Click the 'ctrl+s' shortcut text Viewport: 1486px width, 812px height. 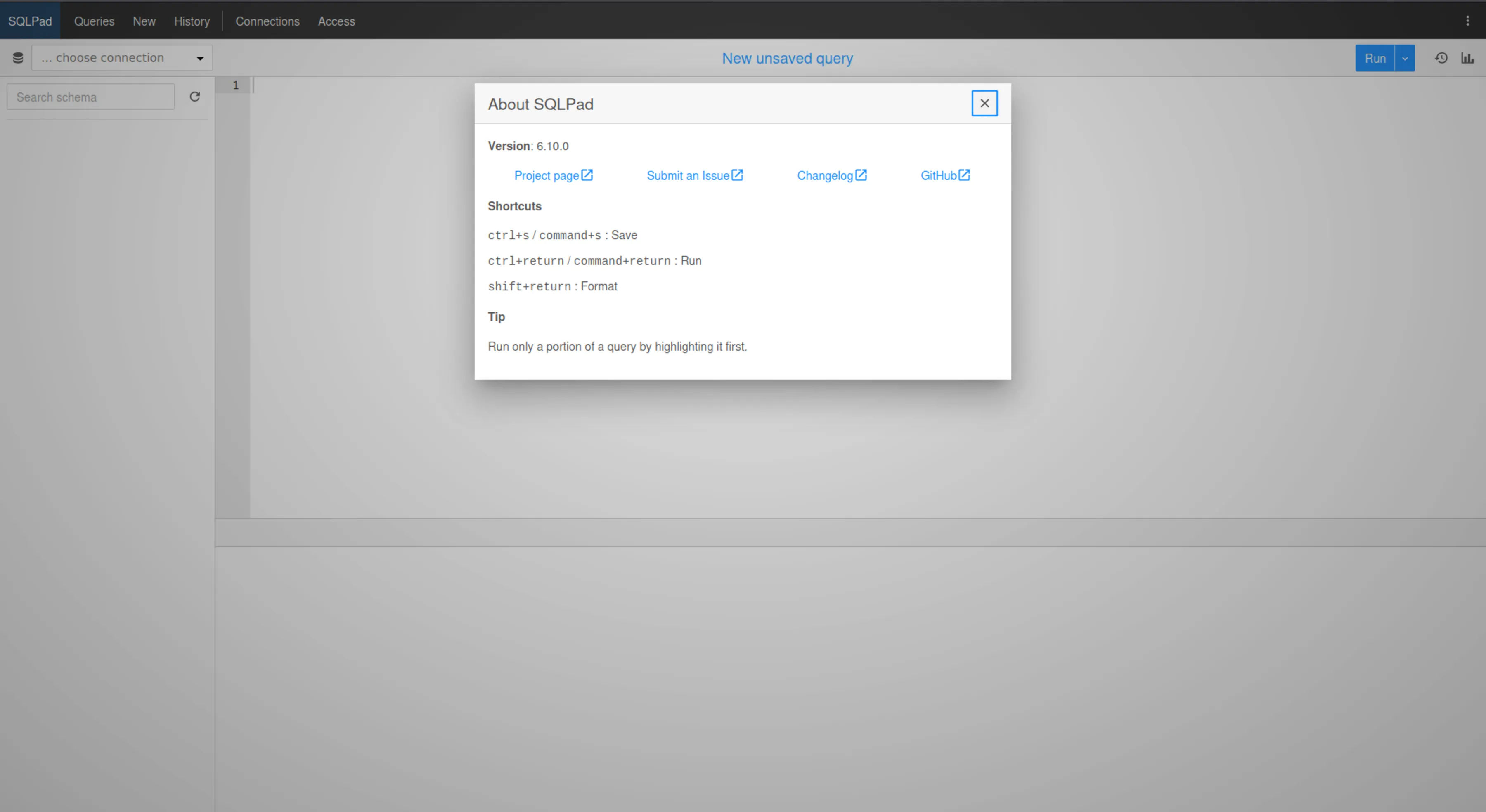508,235
